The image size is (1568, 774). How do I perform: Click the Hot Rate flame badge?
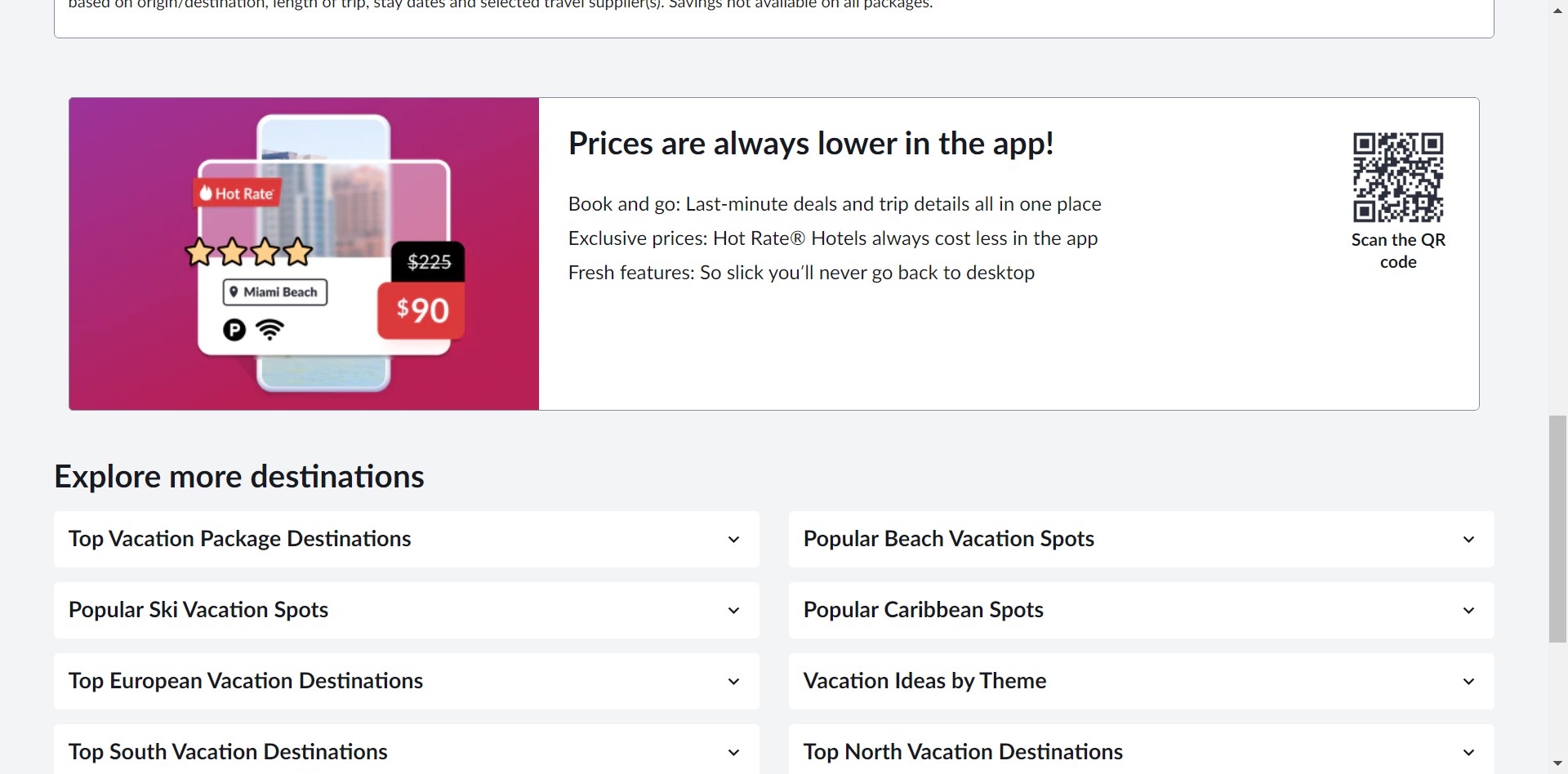tap(237, 193)
